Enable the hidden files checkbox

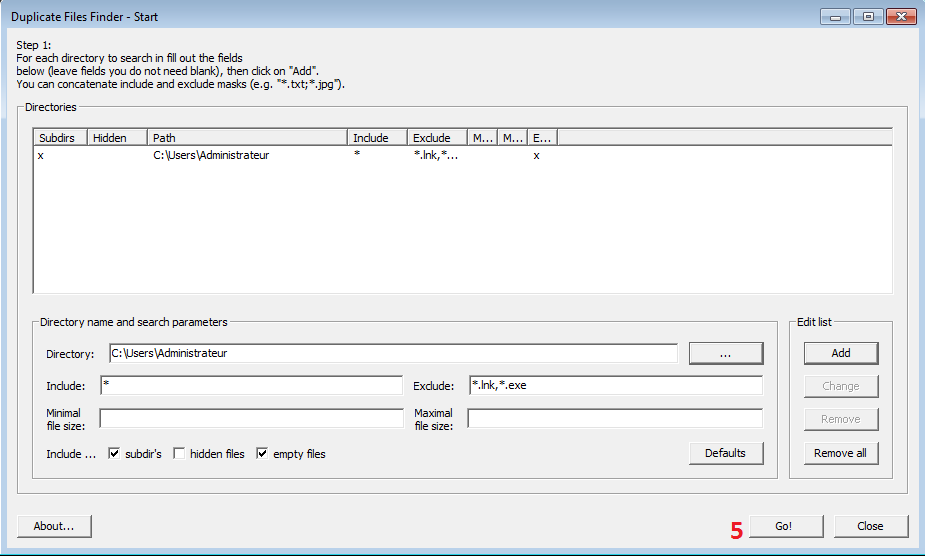click(x=179, y=454)
